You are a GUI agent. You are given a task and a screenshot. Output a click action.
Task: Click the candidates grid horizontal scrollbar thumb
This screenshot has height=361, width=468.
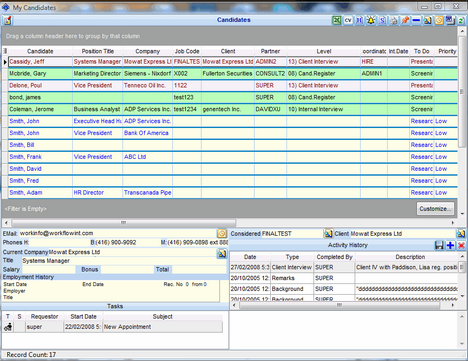click(124, 222)
